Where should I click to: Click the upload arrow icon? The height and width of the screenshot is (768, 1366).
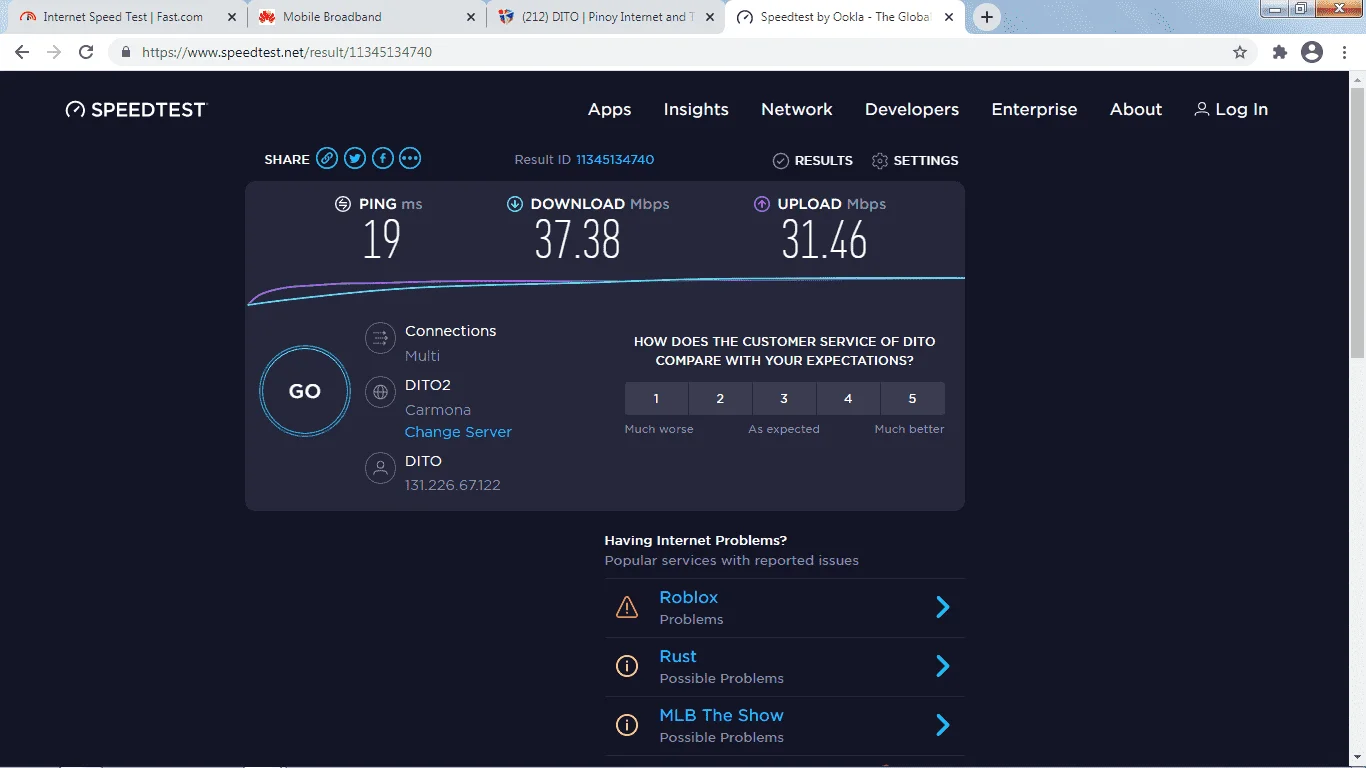tap(762, 204)
